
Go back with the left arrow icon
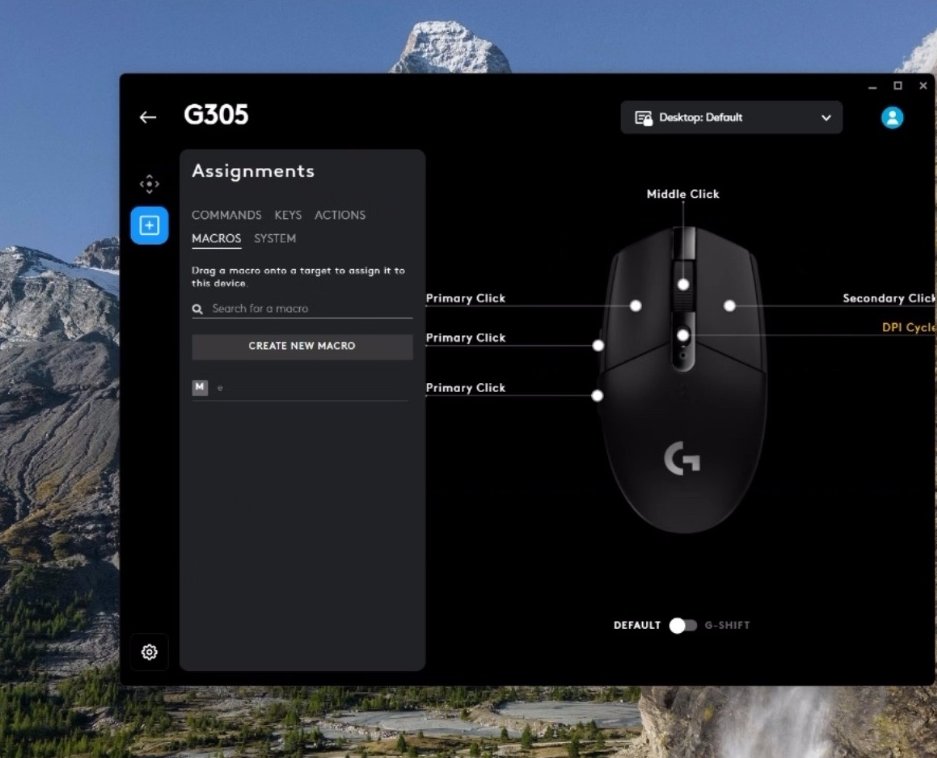pyautogui.click(x=148, y=117)
